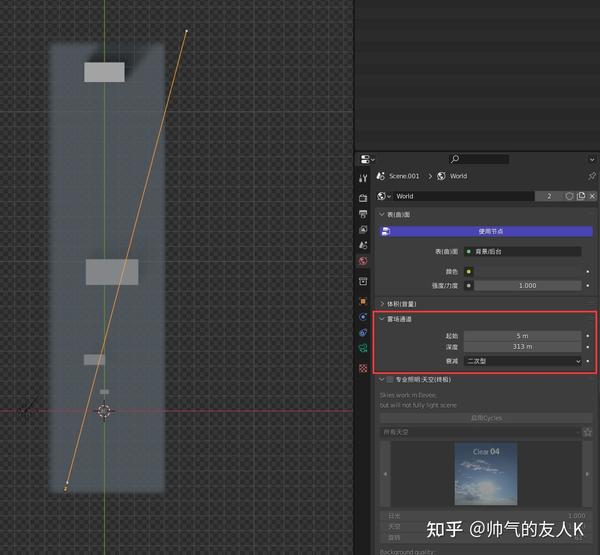
Task: Select the Clear 04 sky thumbnail
Action: [x=486, y=474]
